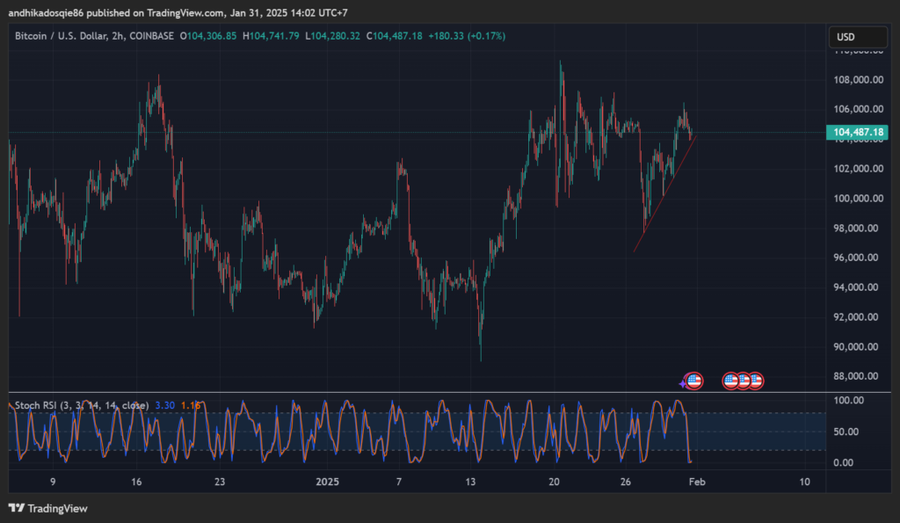Click the Feb label on the time axis

(697, 482)
